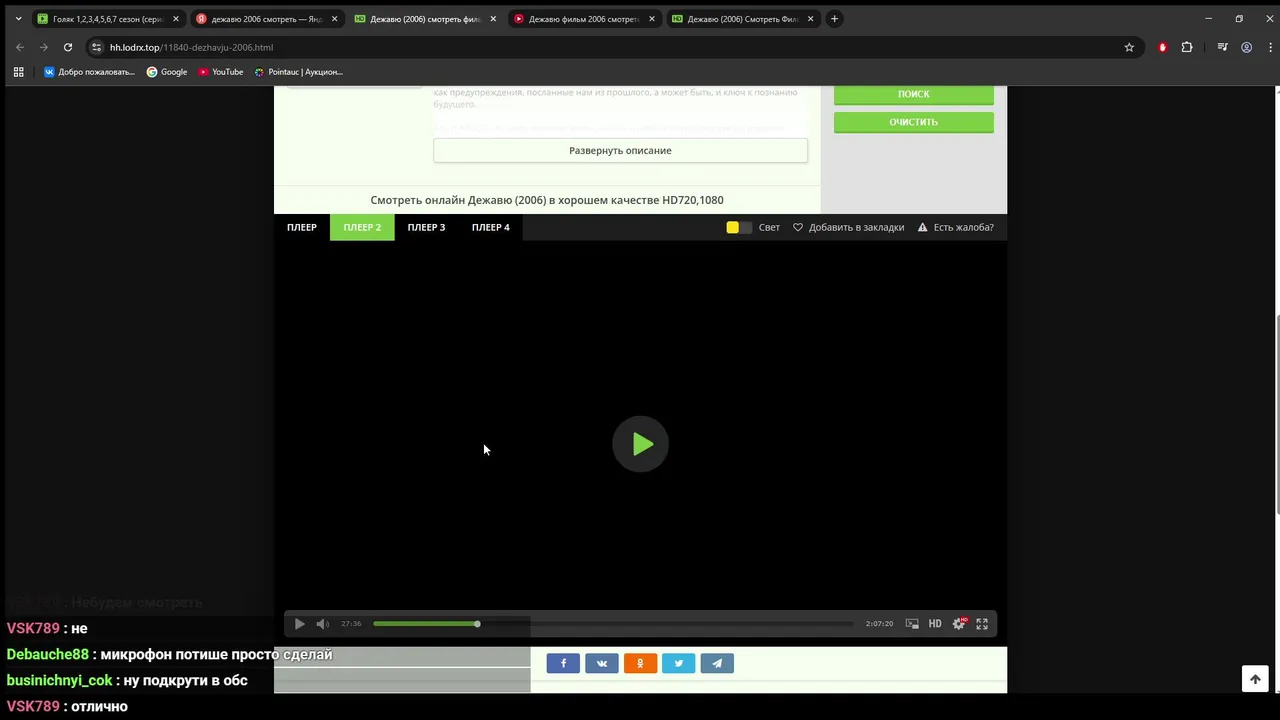Image resolution: width=1280 pixels, height=720 pixels.
Task: Click the elapsed time 27:36
Action: click(x=351, y=624)
